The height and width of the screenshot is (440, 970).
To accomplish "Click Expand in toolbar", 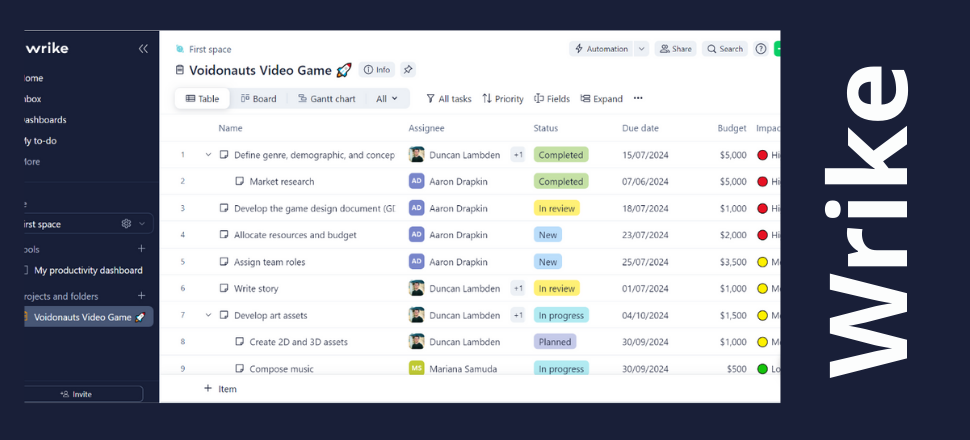I will coord(601,98).
